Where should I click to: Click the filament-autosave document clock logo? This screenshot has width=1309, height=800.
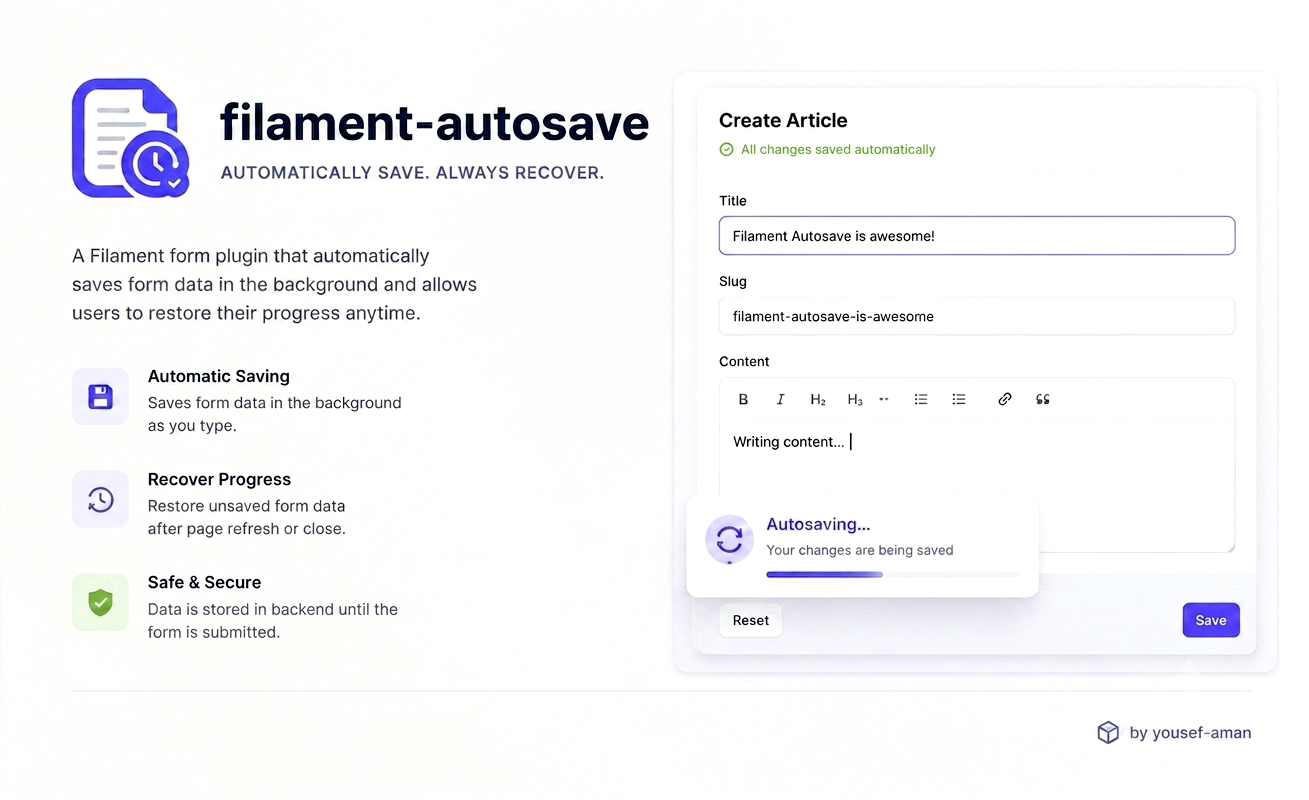click(x=131, y=138)
